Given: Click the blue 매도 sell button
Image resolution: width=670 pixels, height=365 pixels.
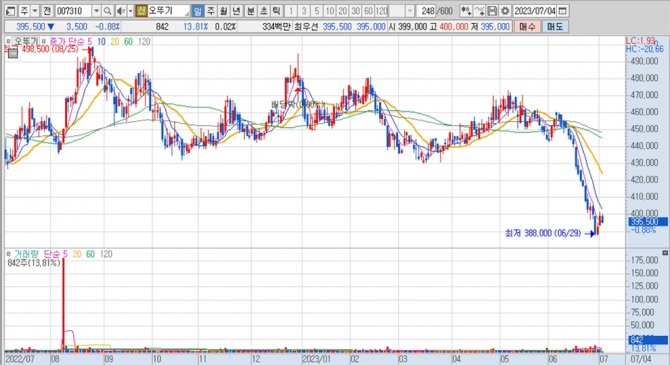Looking at the screenshot, I should (555, 26).
